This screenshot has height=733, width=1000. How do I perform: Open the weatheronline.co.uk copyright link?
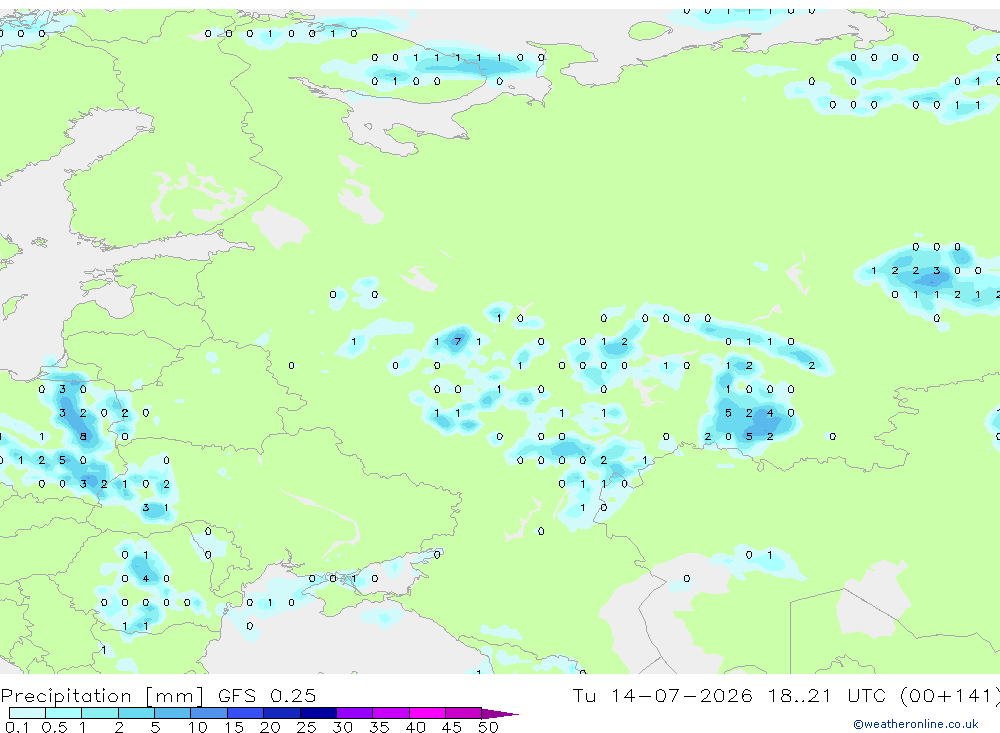pyautogui.click(x=915, y=724)
